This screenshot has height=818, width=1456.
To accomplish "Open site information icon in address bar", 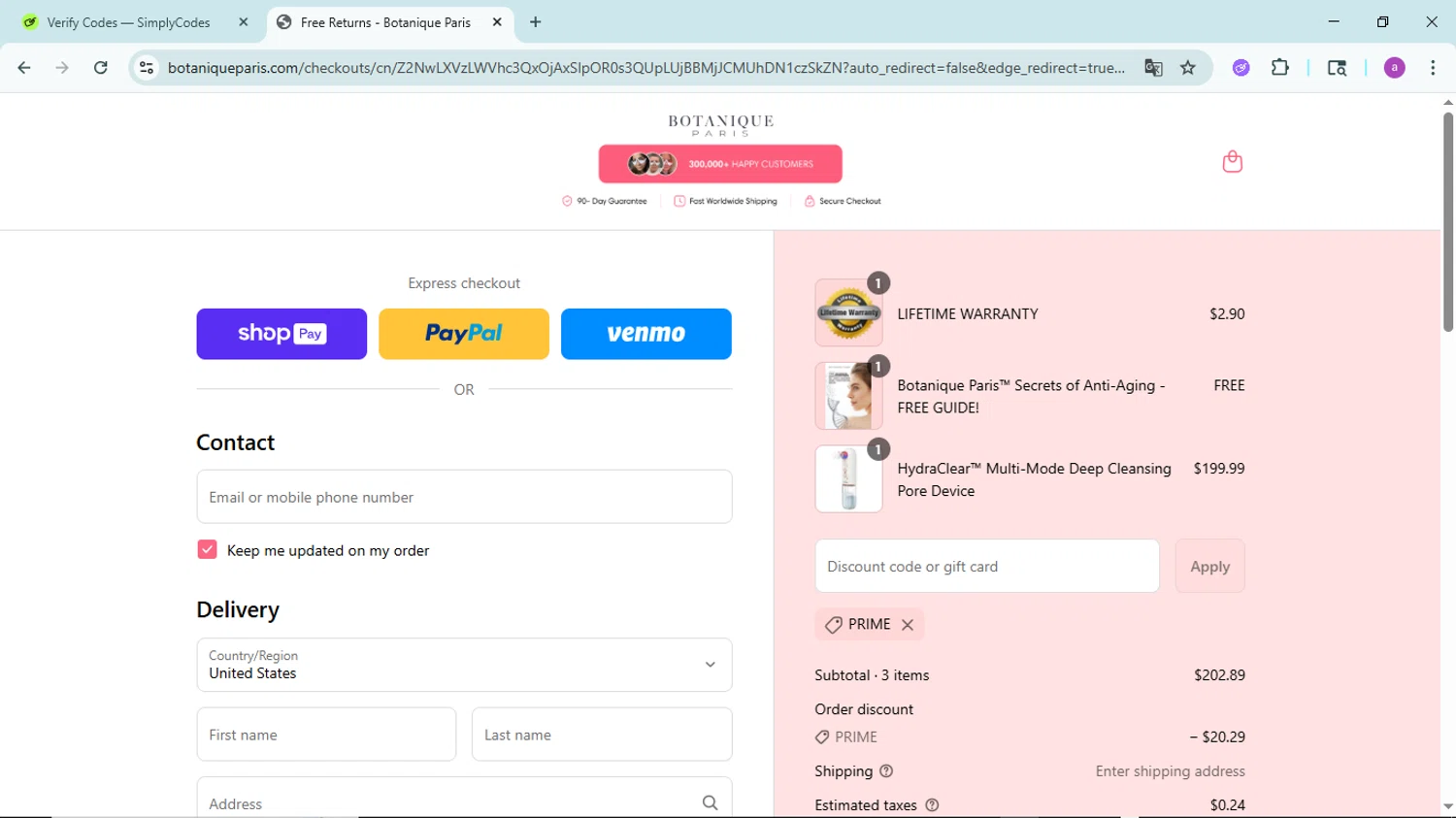I will [x=147, y=68].
